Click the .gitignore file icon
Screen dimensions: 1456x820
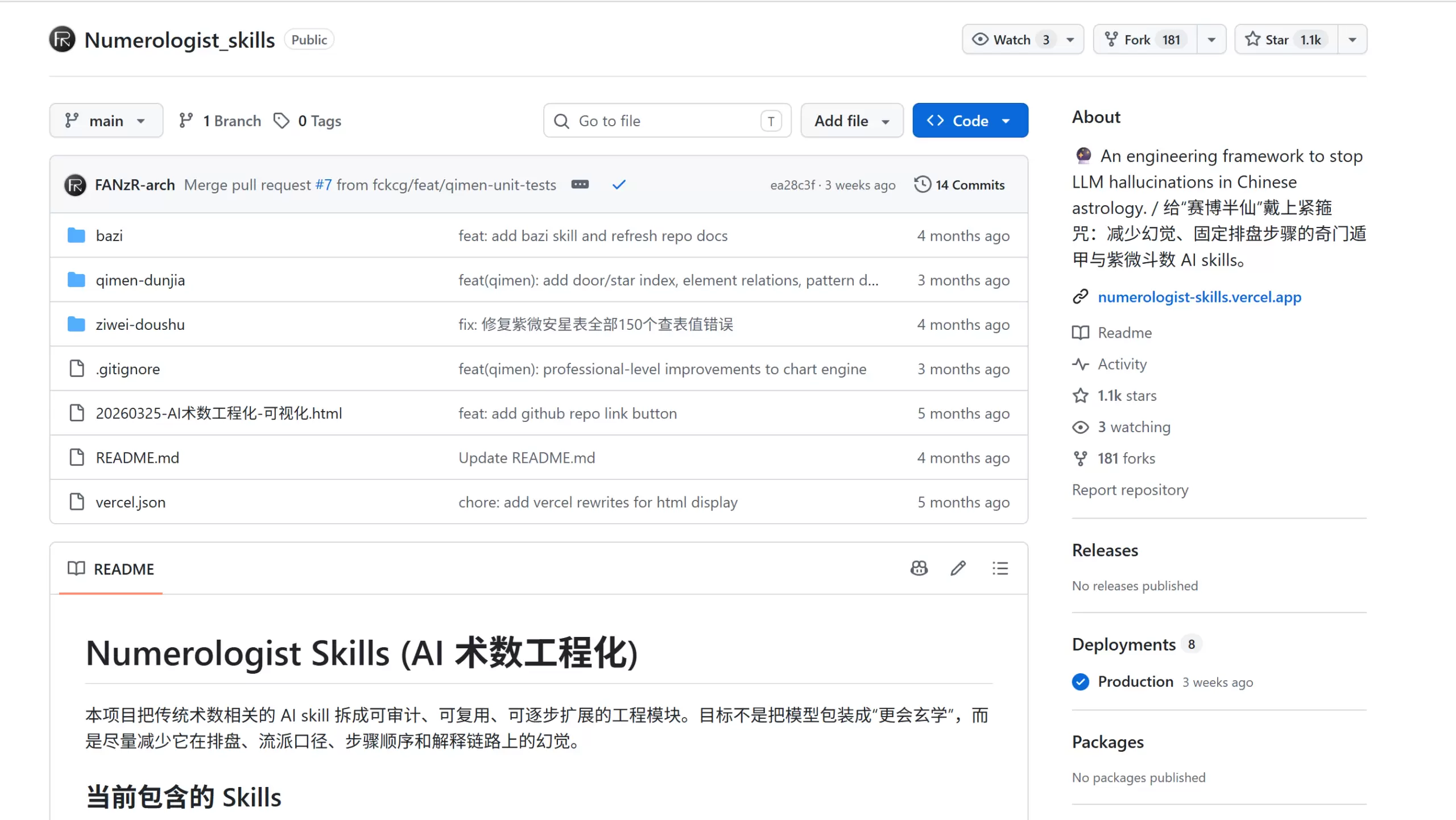[76, 368]
